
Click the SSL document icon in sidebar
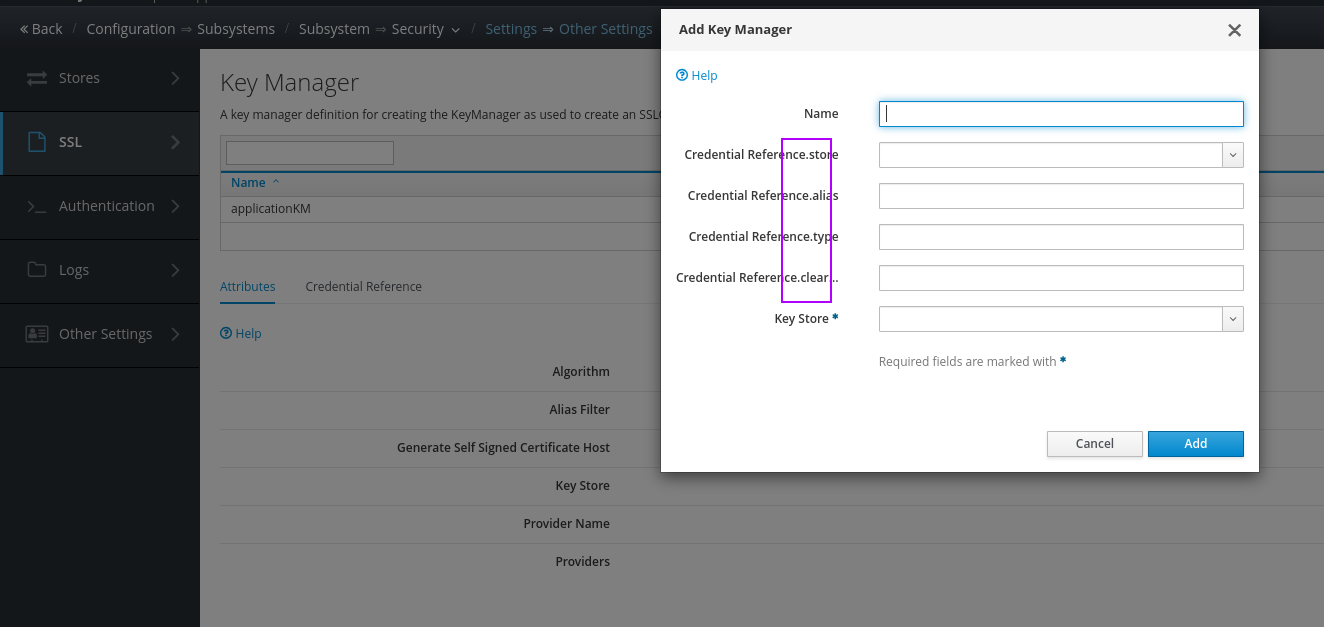coord(37,142)
